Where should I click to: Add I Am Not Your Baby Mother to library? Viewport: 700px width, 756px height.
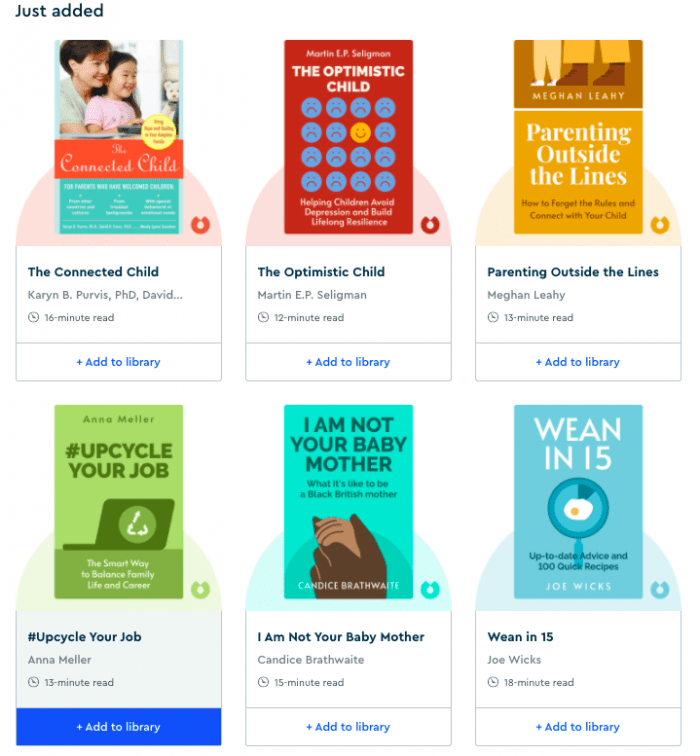tap(348, 727)
